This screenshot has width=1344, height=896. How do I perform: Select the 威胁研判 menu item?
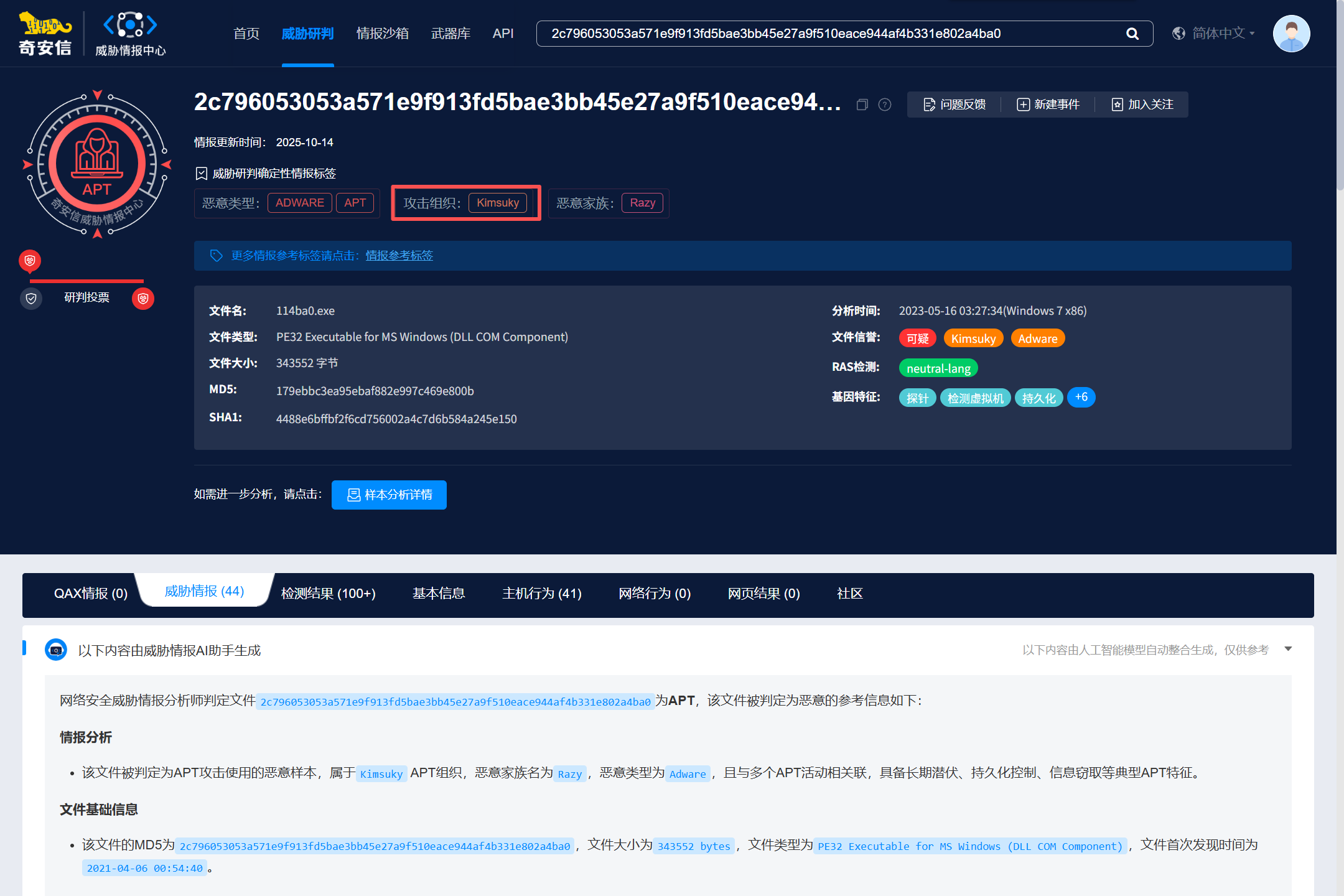click(x=308, y=34)
